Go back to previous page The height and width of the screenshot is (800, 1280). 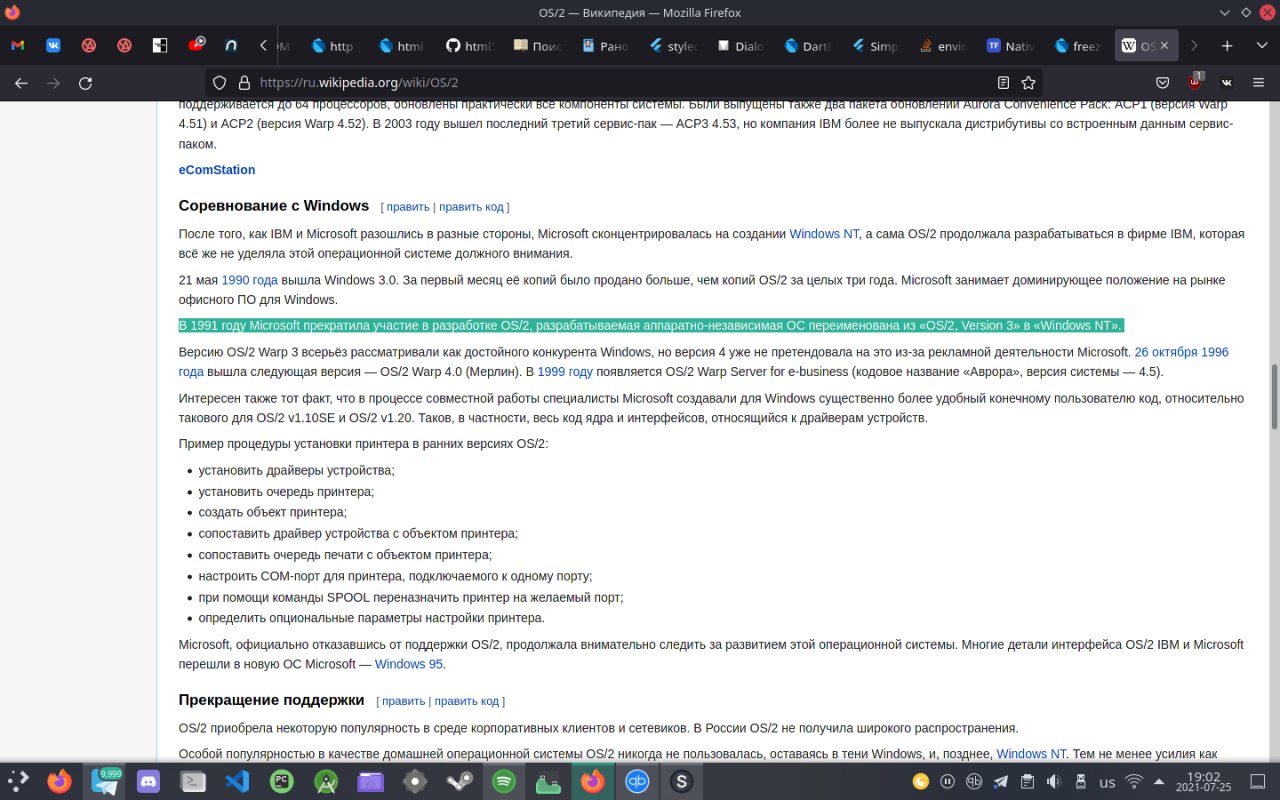[x=21, y=83]
